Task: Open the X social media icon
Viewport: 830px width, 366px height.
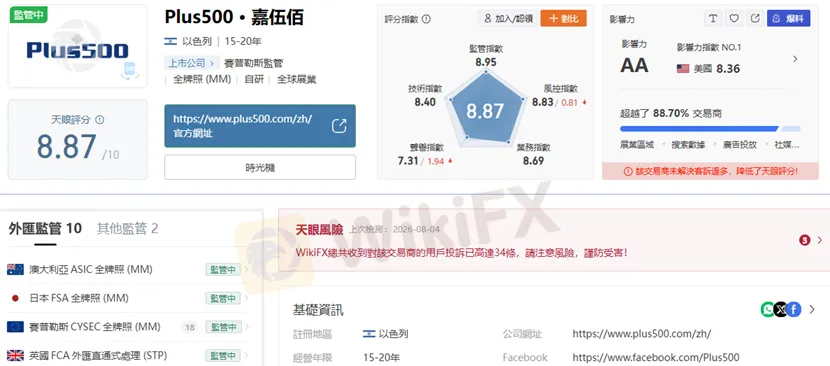Action: pyautogui.click(x=780, y=309)
